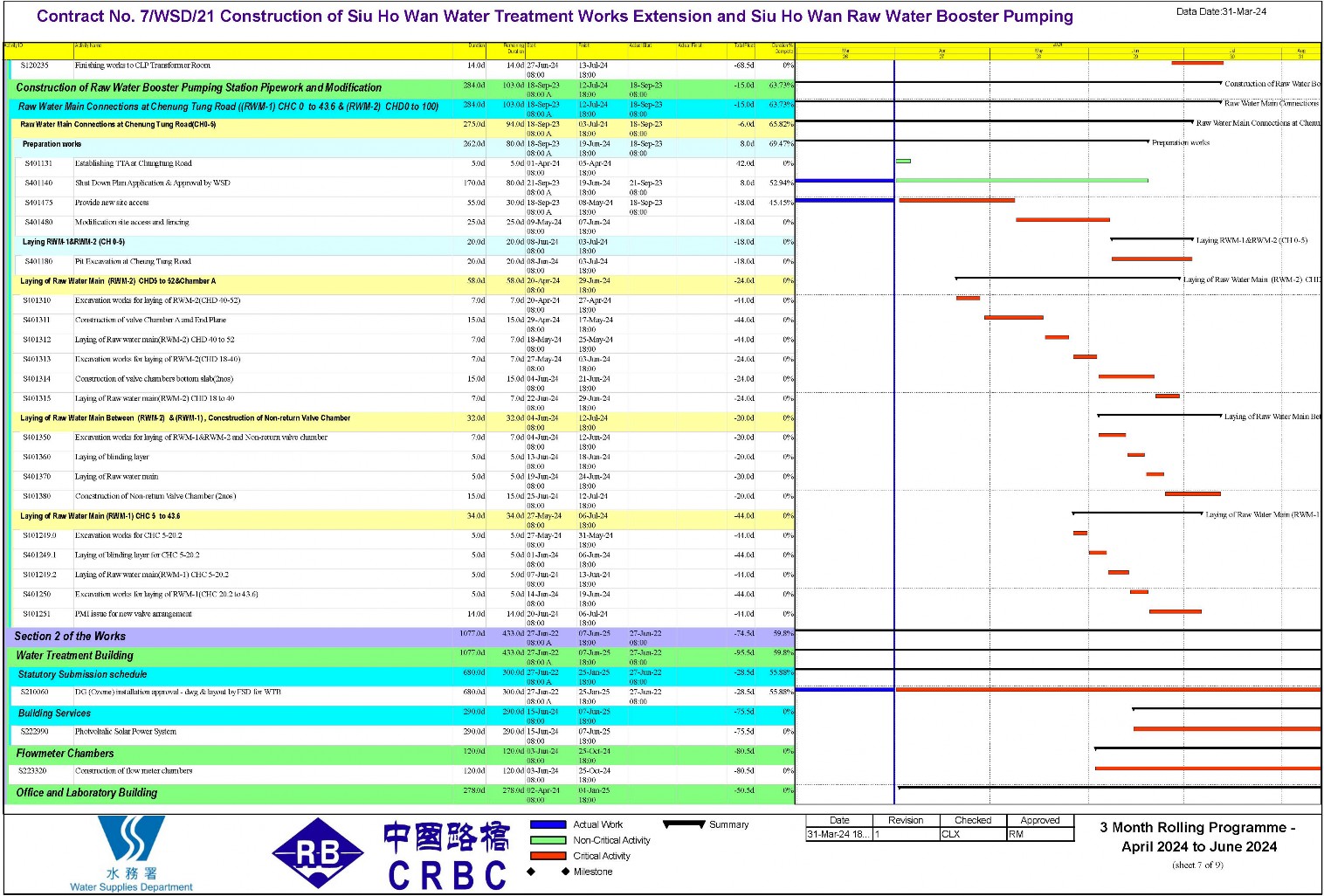Click activity ID S401250
The image size is (1324, 896).
pyautogui.click(x=37, y=594)
